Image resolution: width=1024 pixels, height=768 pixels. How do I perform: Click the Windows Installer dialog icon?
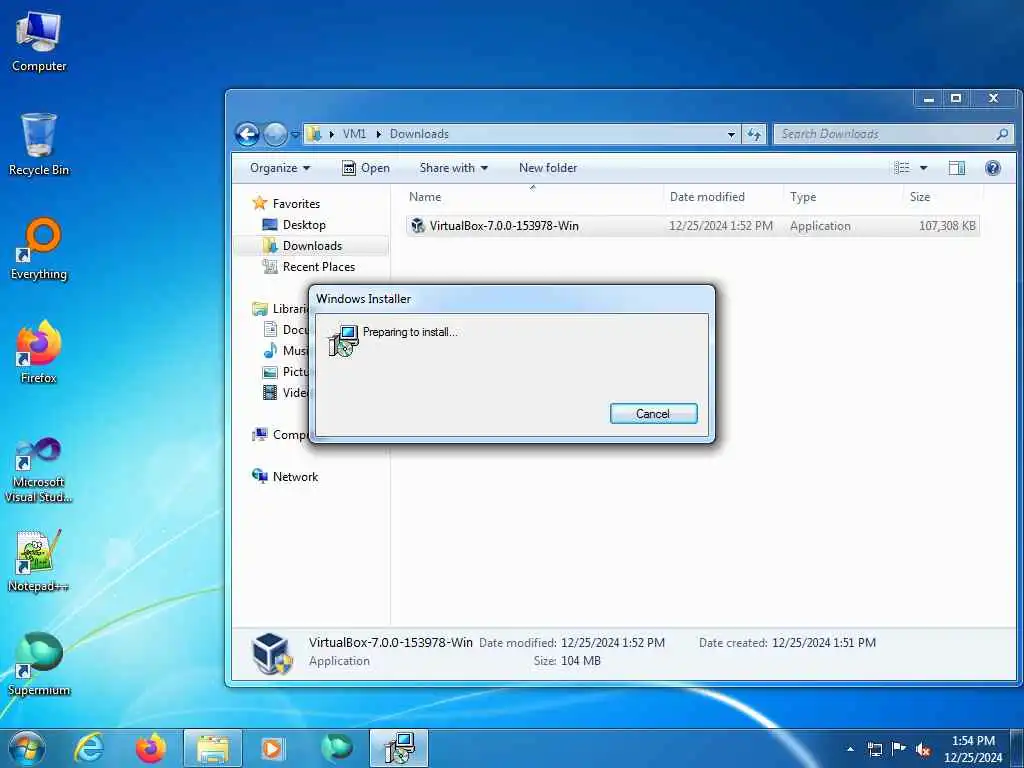[x=344, y=340]
